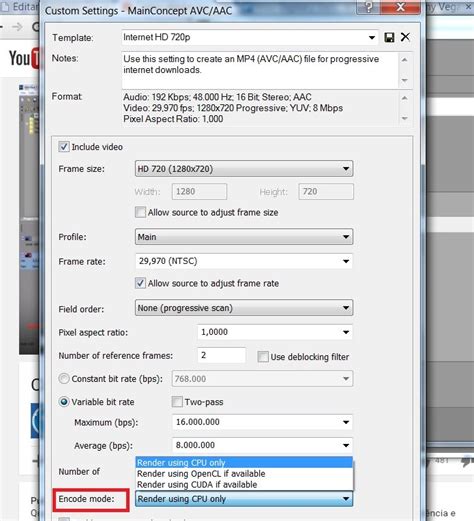Open the Average (bps) dropdown
The height and width of the screenshot is (521, 474).
(x=262, y=445)
